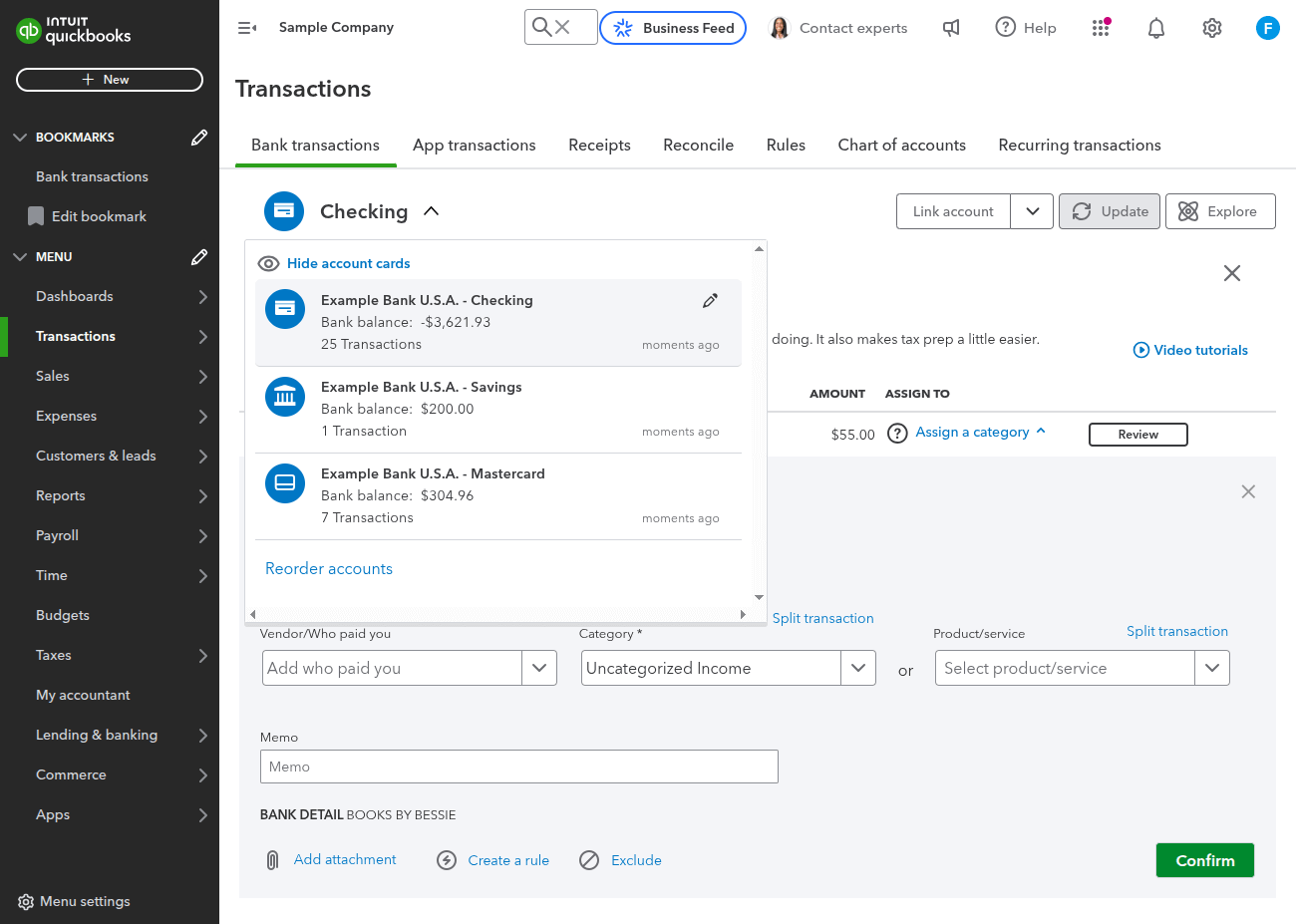Click the account cards vertical scrollbar down arrow
The height and width of the screenshot is (924, 1296).
click(759, 597)
